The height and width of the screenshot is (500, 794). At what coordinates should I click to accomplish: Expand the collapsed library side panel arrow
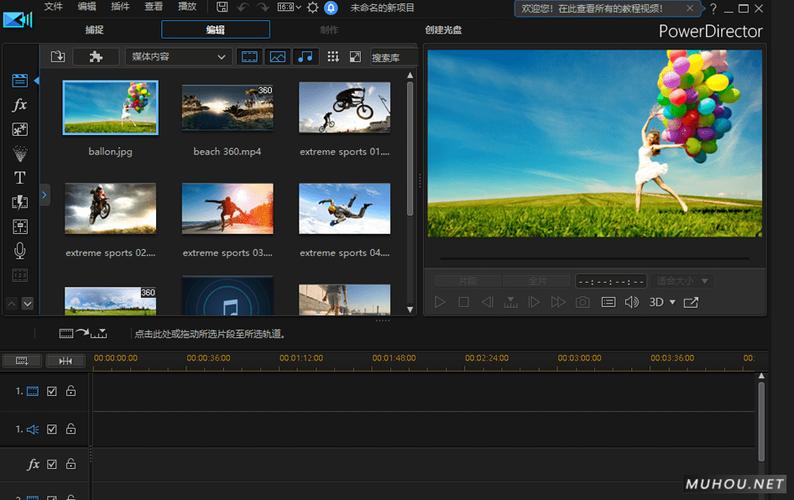44,193
